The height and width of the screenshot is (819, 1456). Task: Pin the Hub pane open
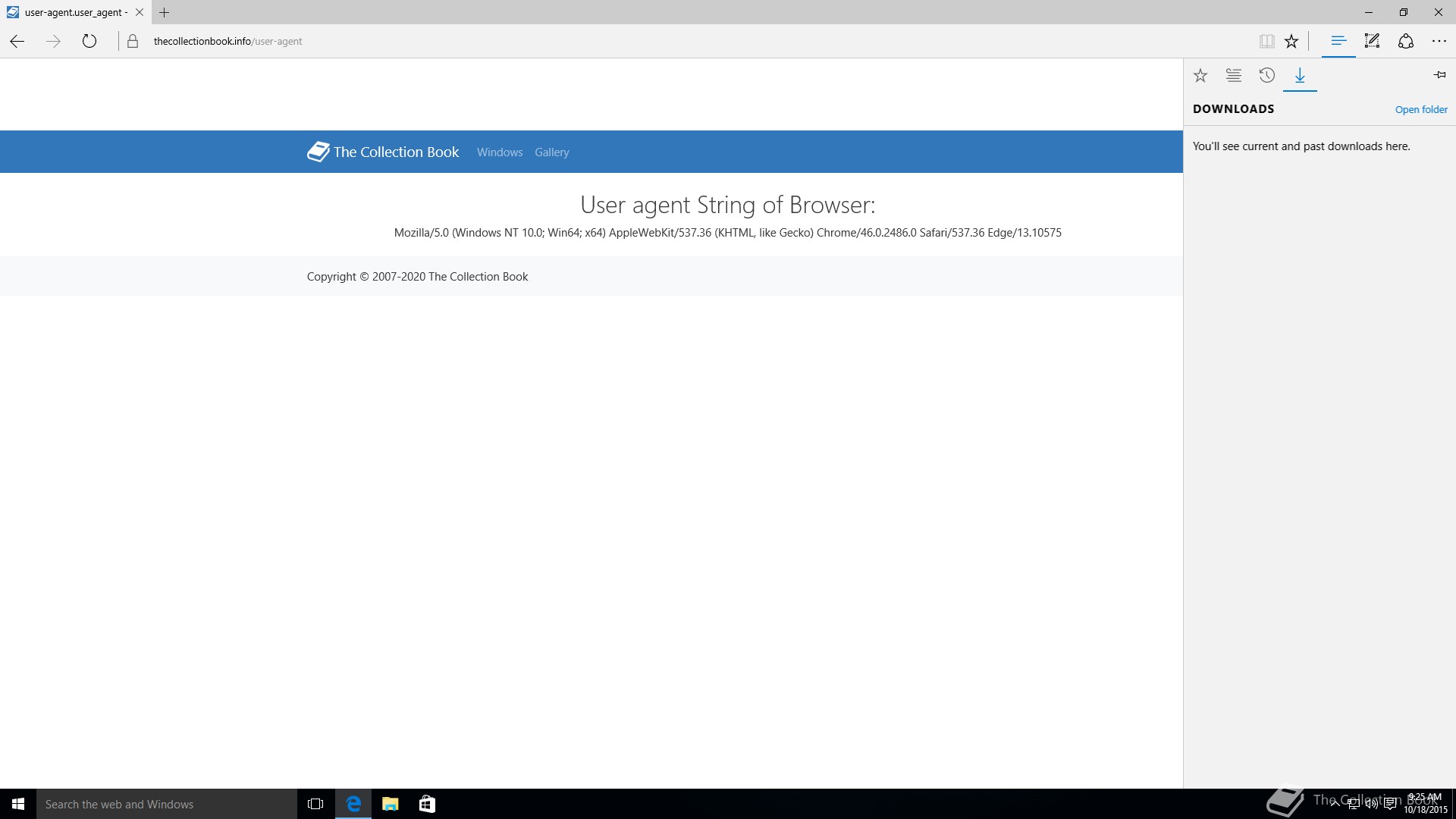tap(1439, 75)
